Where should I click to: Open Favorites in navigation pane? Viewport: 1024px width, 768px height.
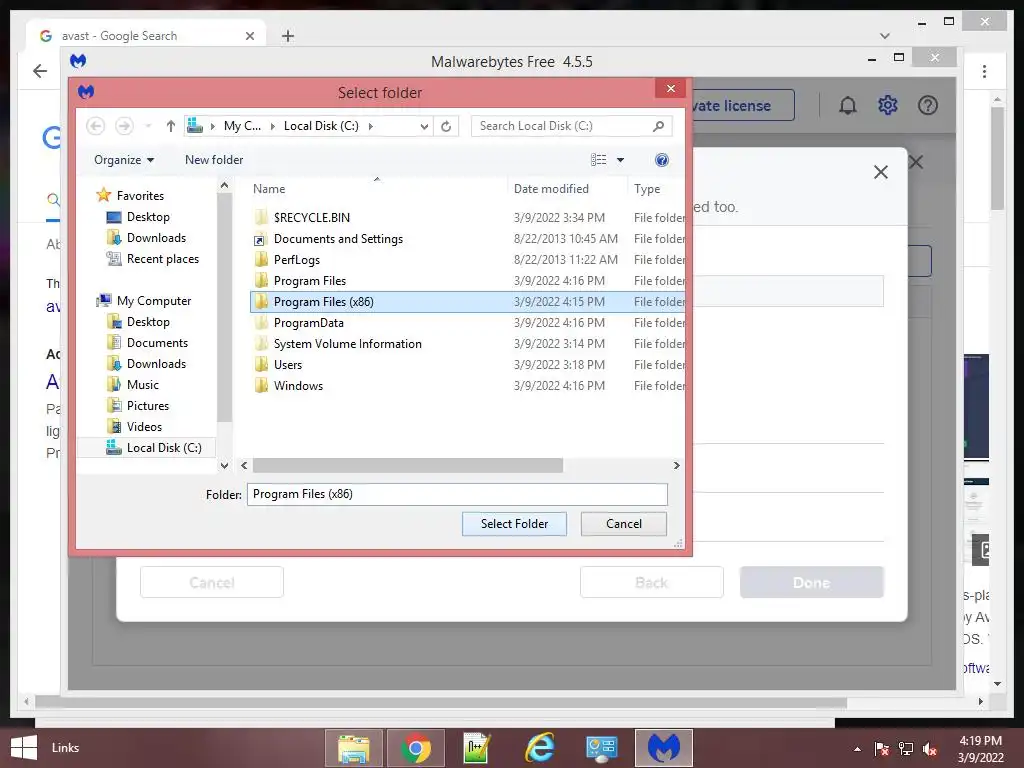click(x=140, y=196)
